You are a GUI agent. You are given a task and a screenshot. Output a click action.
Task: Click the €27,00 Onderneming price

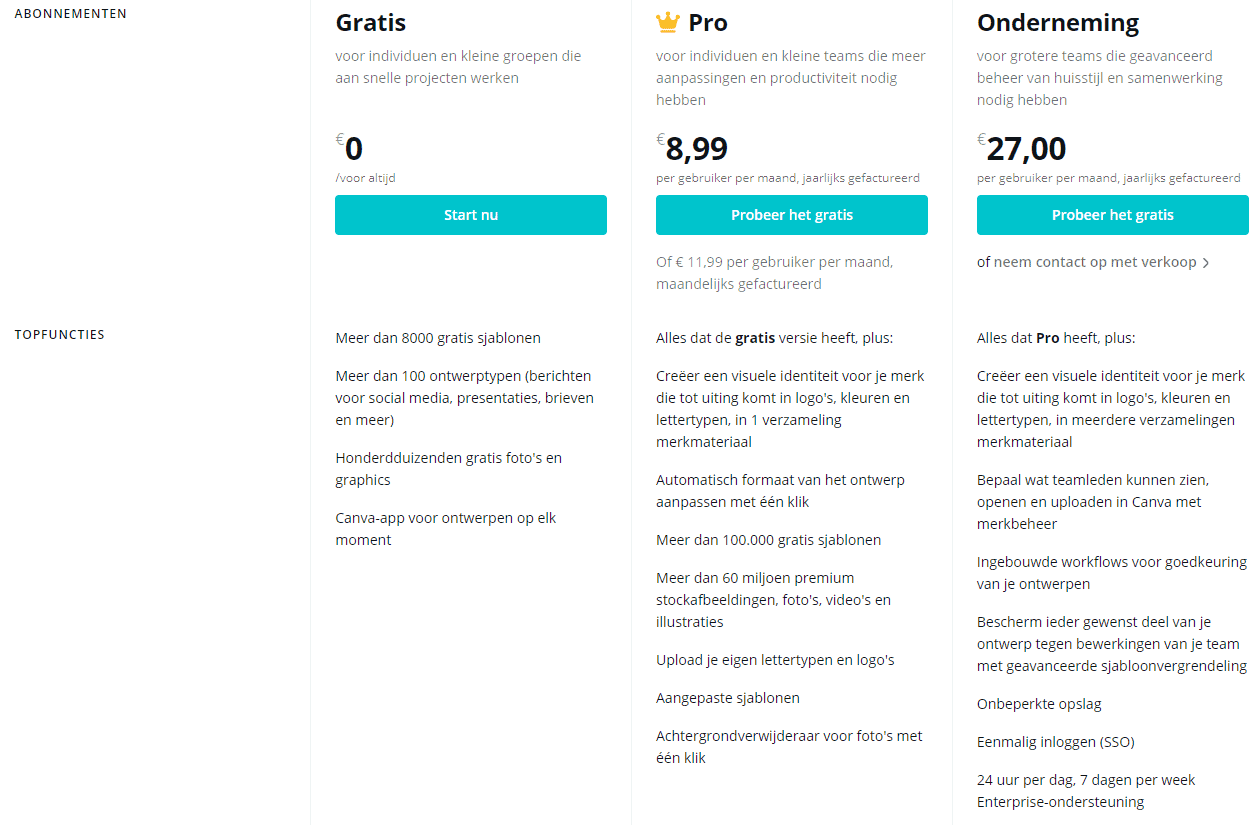pyautogui.click(x=1022, y=149)
